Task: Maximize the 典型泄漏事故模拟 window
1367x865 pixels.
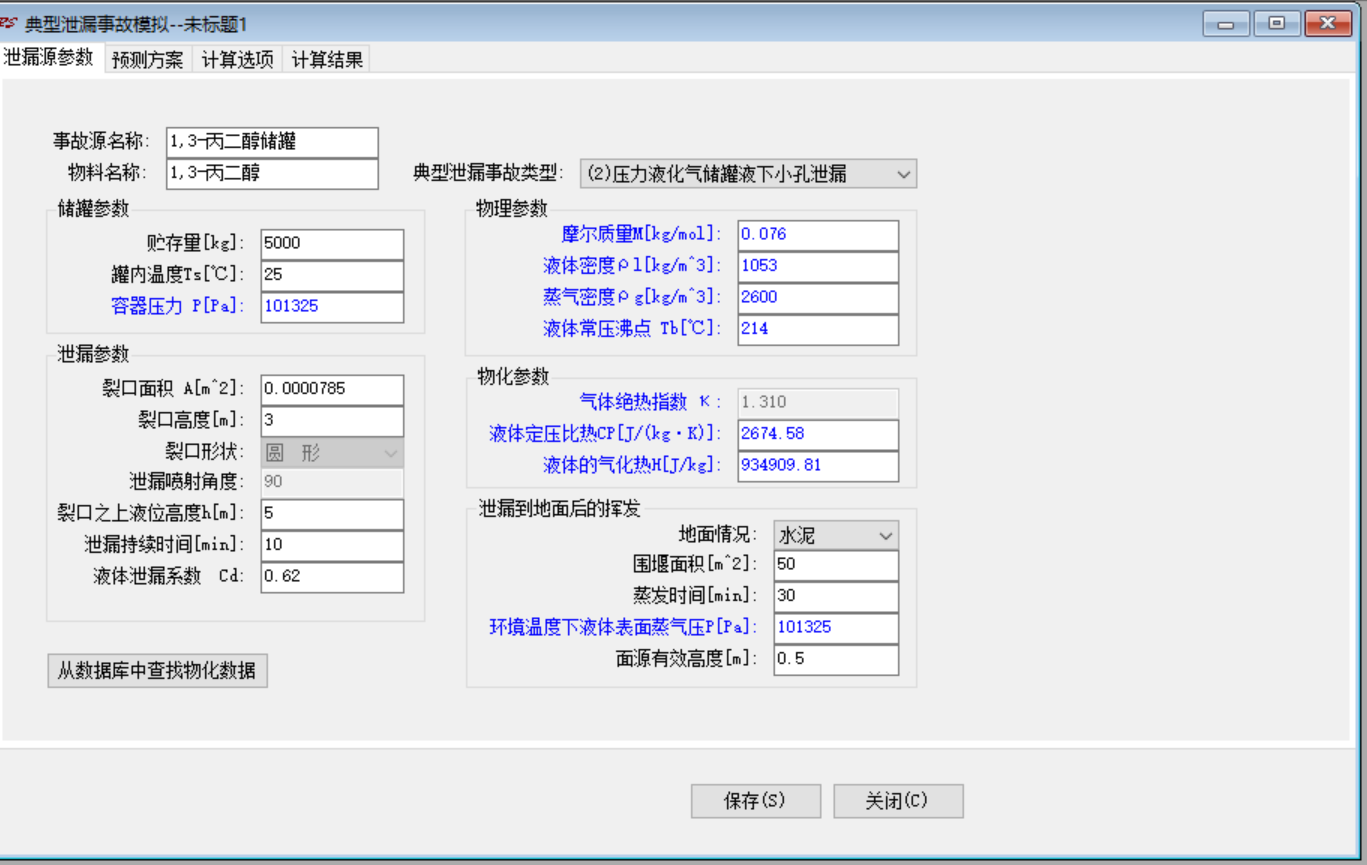Action: pyautogui.click(x=1277, y=24)
